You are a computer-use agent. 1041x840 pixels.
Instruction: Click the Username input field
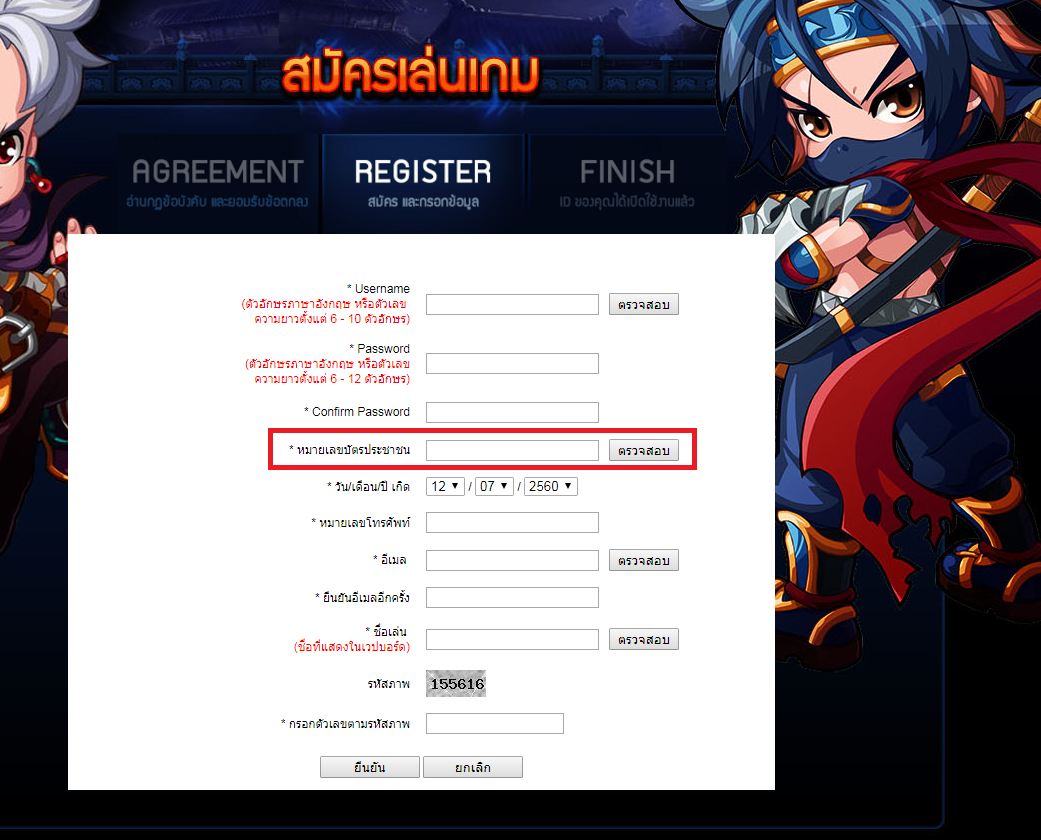point(512,305)
